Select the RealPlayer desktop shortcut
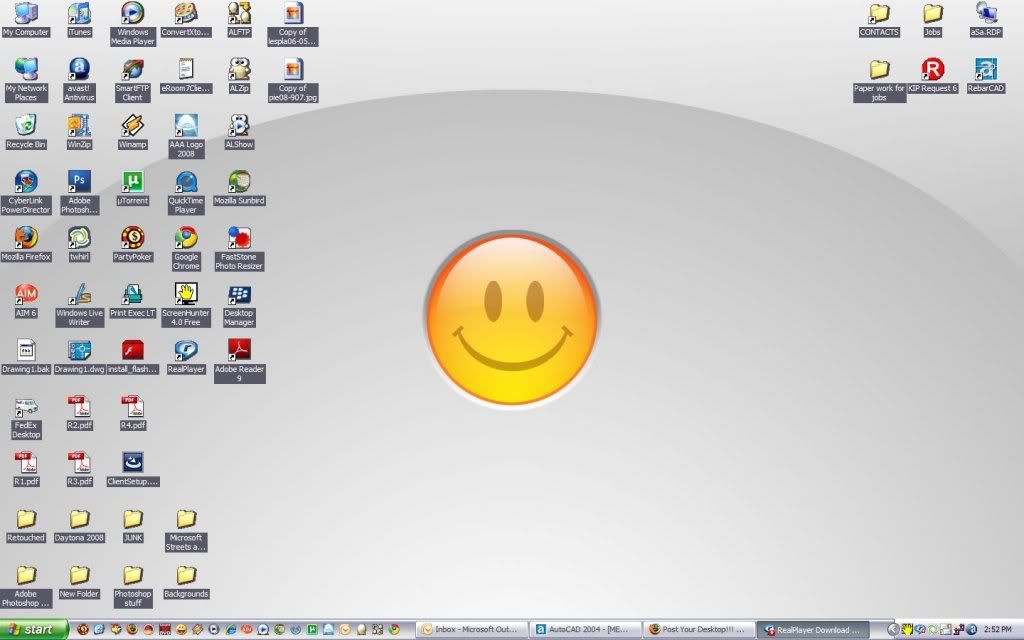1024x640 pixels. 186,357
